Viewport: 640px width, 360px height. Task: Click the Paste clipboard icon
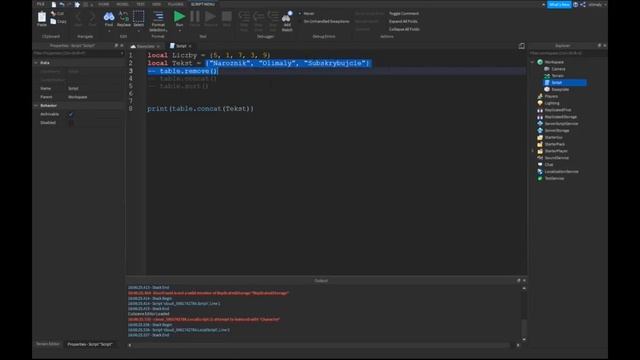click(42, 17)
